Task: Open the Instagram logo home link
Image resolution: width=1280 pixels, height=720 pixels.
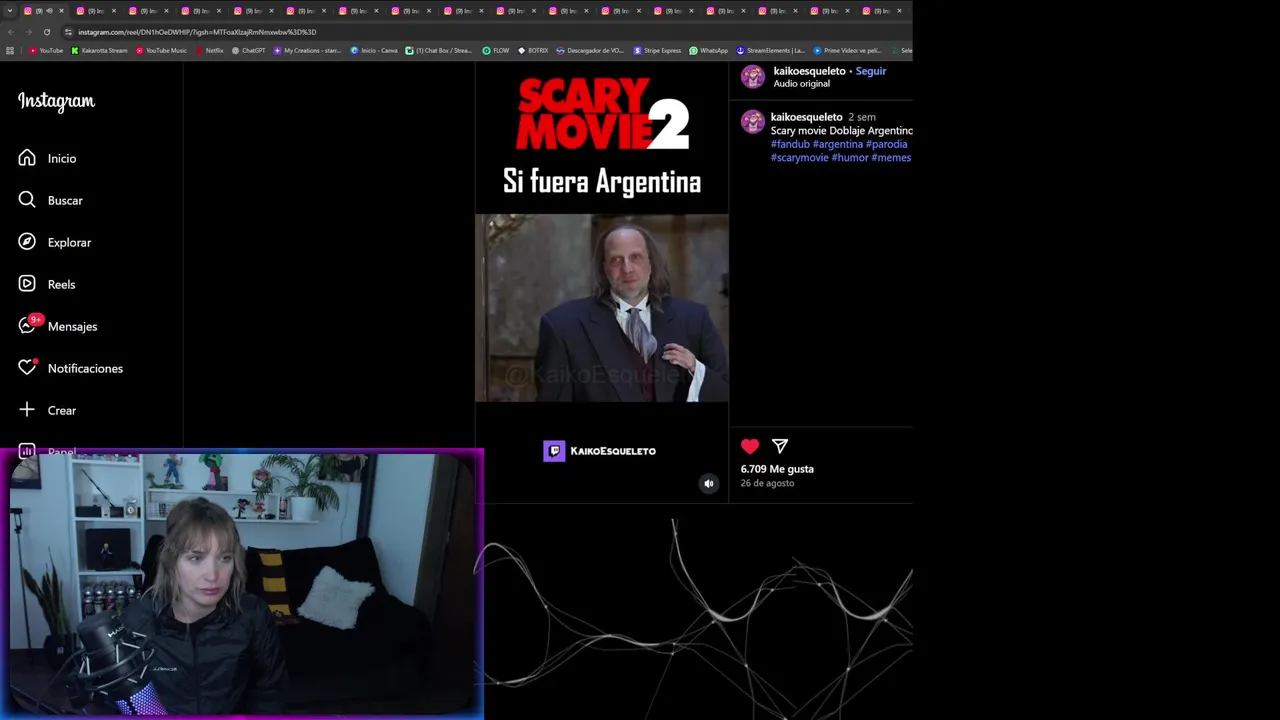Action: pyautogui.click(x=56, y=101)
